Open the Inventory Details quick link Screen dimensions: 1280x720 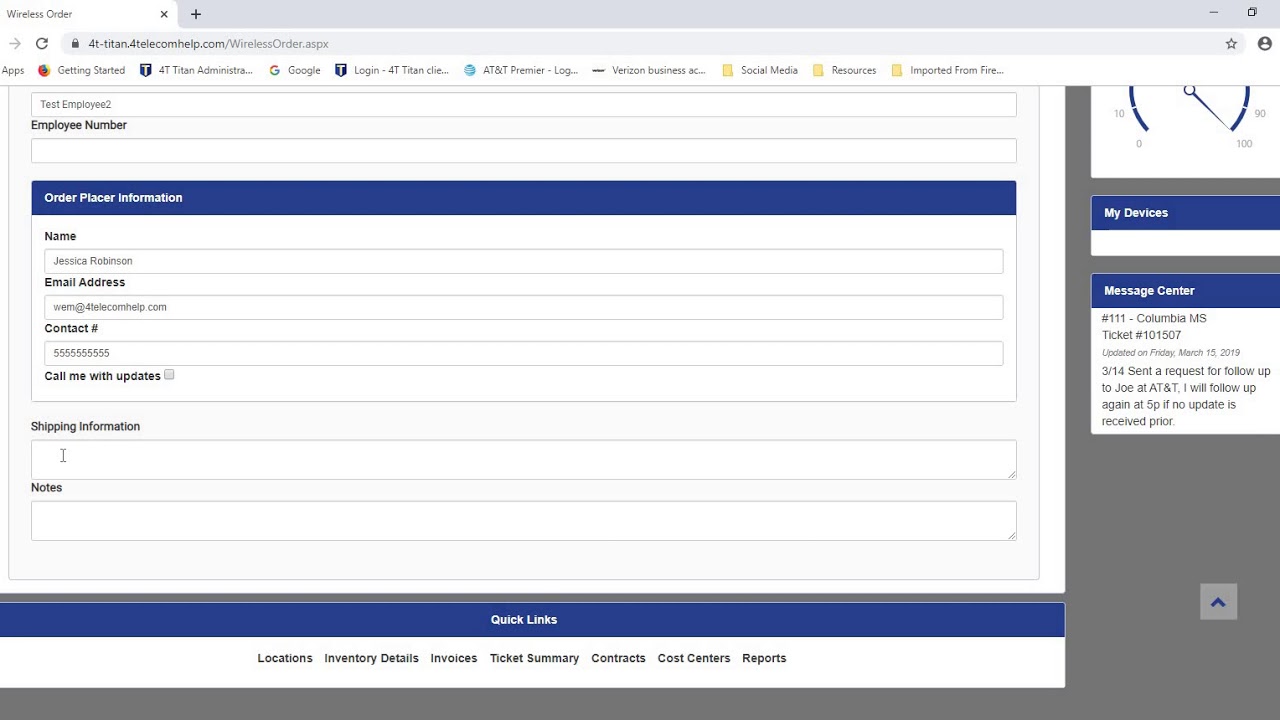click(x=371, y=658)
